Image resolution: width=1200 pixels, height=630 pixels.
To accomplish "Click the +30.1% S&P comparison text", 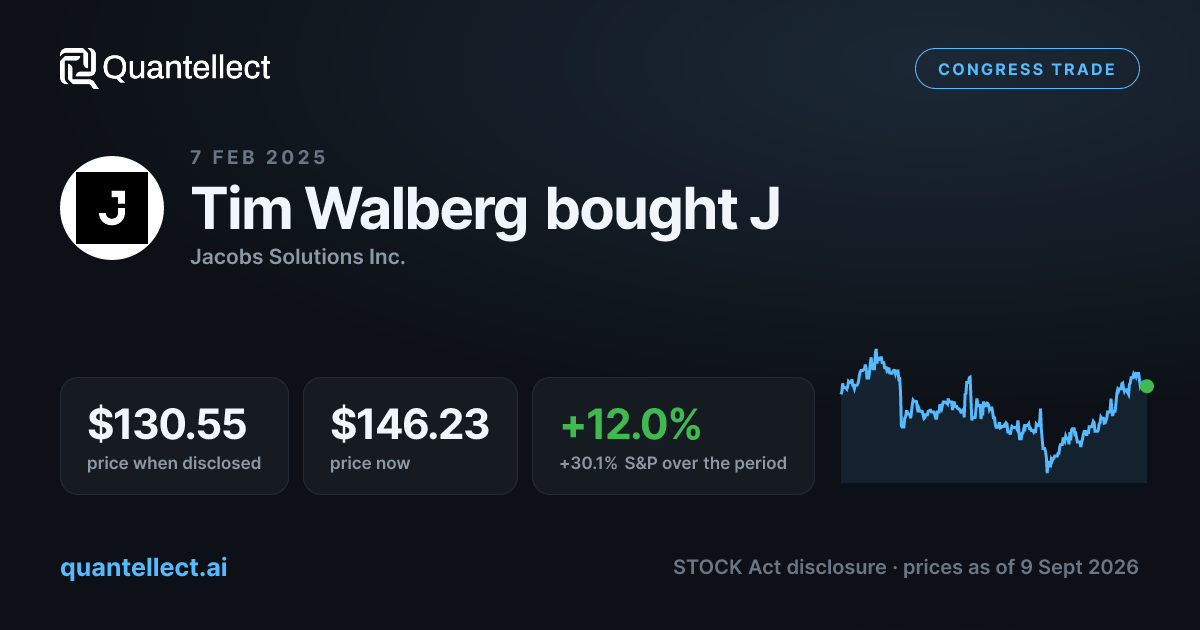I will [673, 463].
